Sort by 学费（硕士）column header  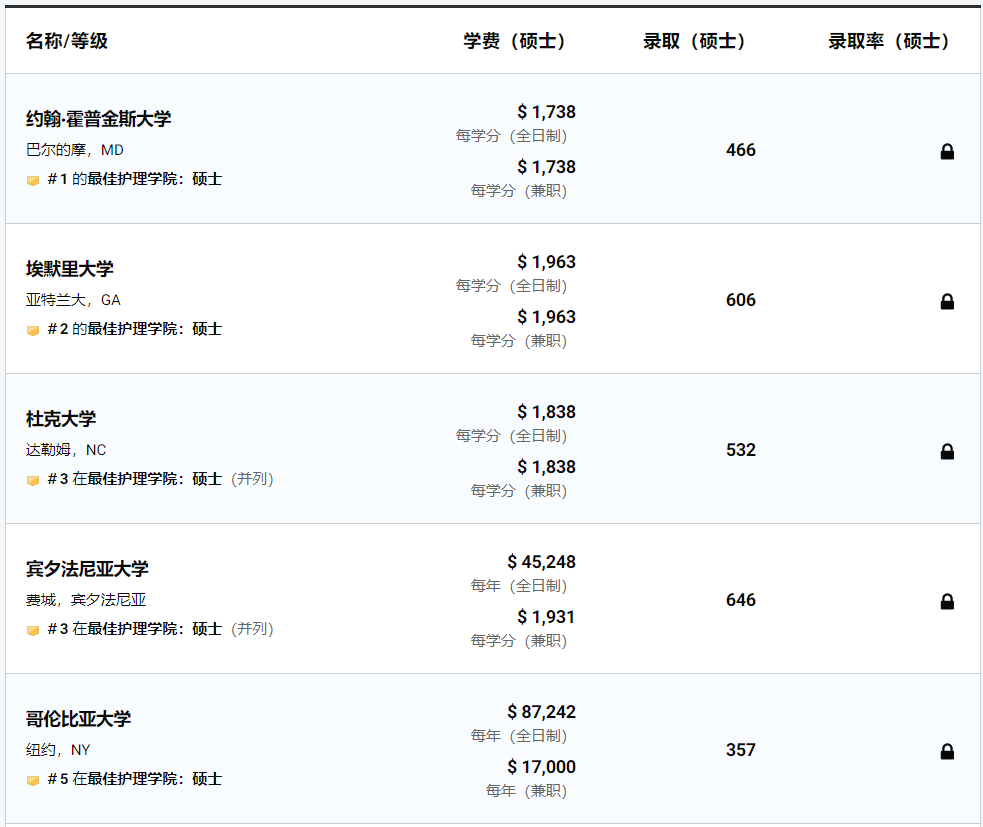(515, 41)
